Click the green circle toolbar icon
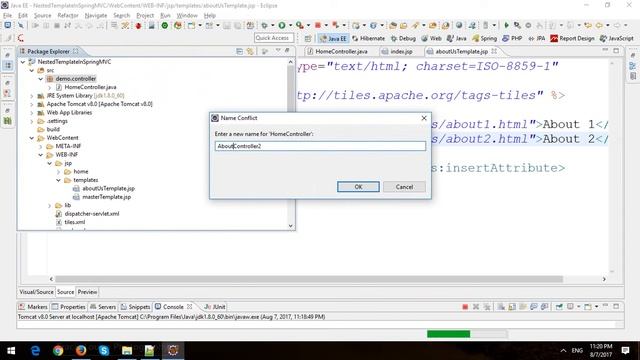 (164, 26)
